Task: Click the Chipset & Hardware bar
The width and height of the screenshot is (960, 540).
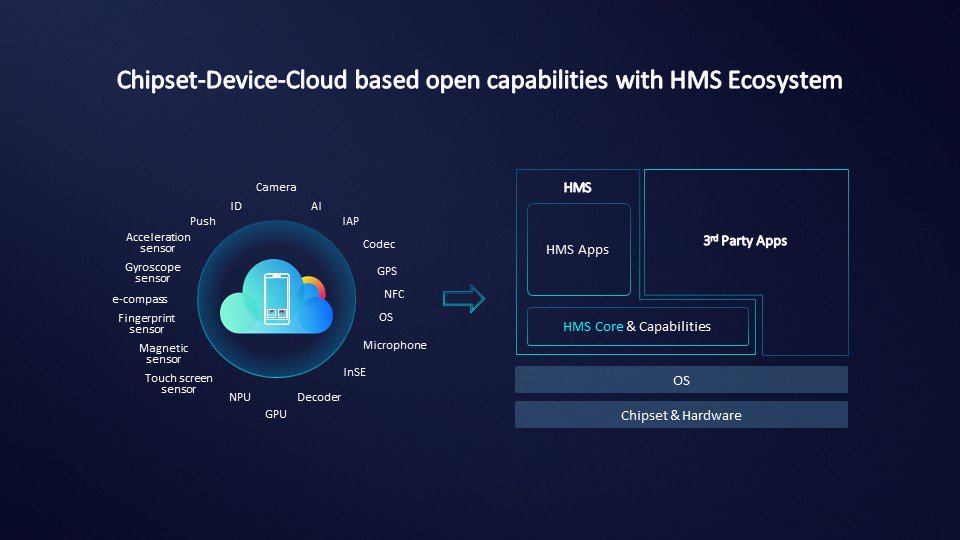Action: 681,415
